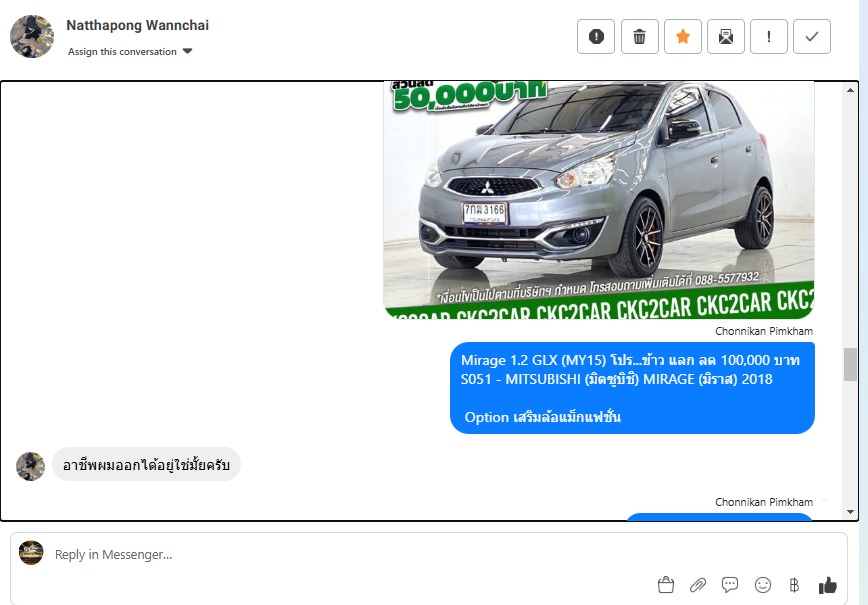Screen dimensions: 868x605
Task: Click the scrollbar up arrow in chat
Action: click(850, 90)
